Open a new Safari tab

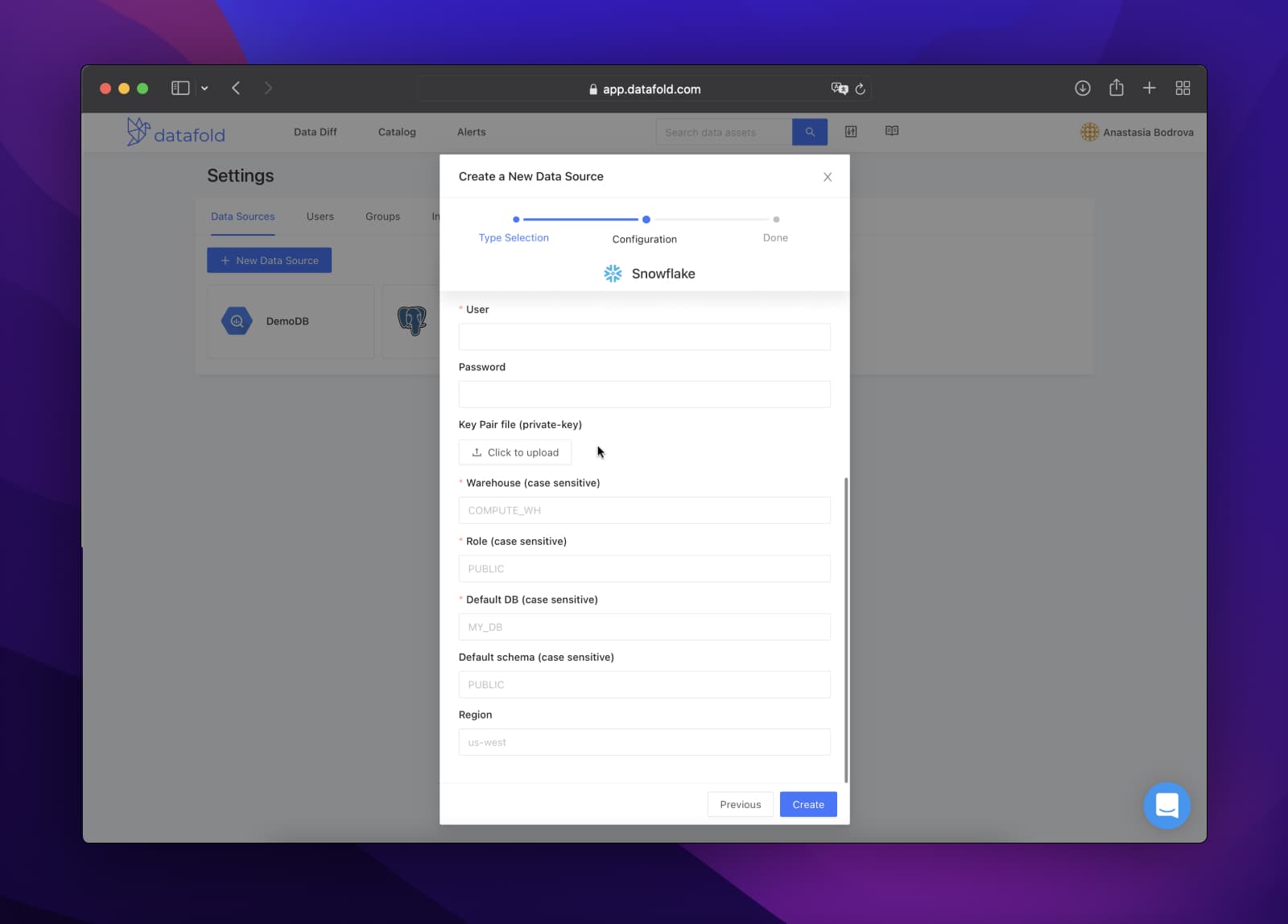click(x=1150, y=88)
